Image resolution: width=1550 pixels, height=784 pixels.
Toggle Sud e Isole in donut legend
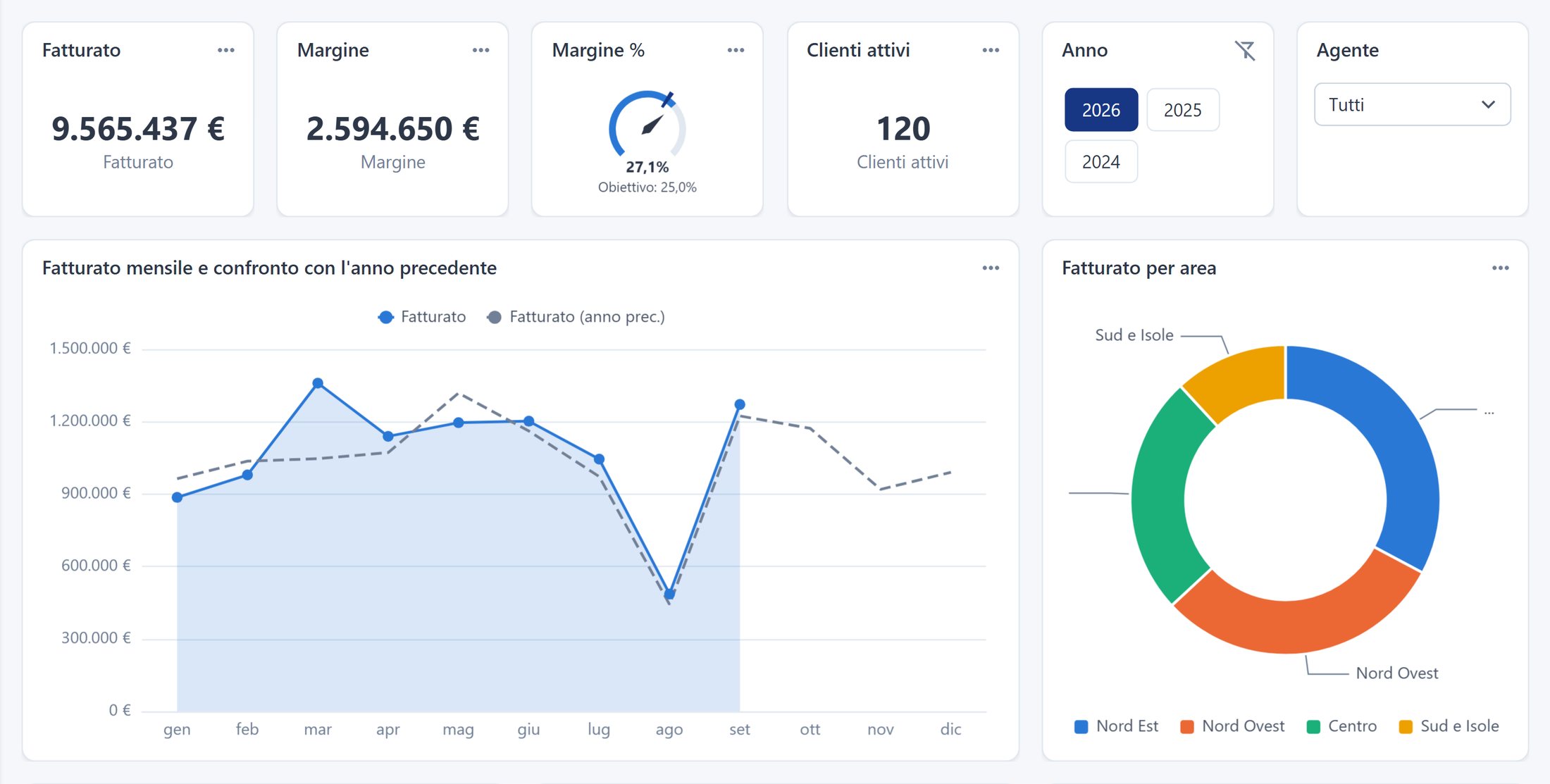tap(1449, 726)
